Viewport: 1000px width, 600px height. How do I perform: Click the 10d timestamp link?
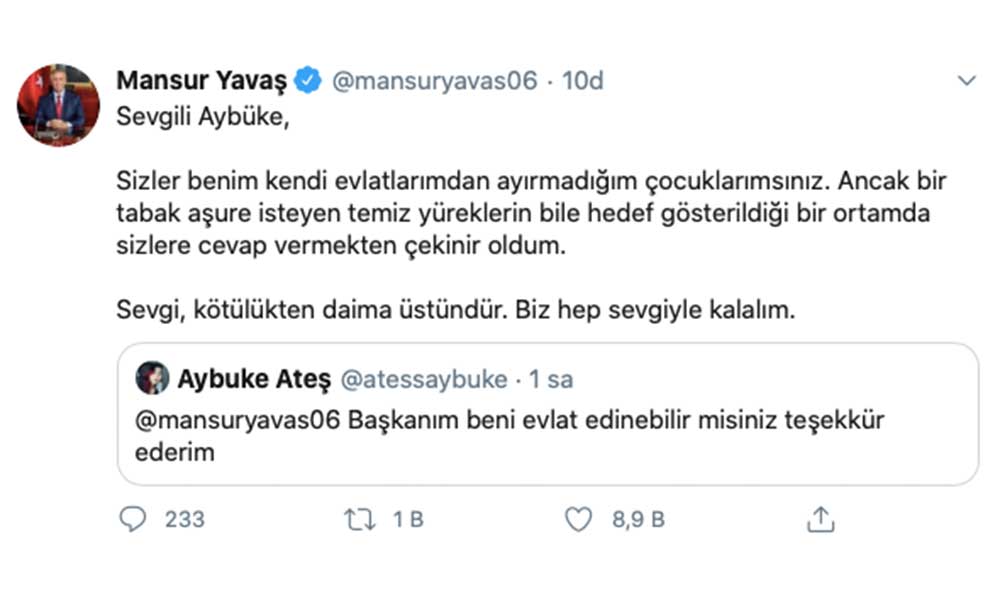582,81
